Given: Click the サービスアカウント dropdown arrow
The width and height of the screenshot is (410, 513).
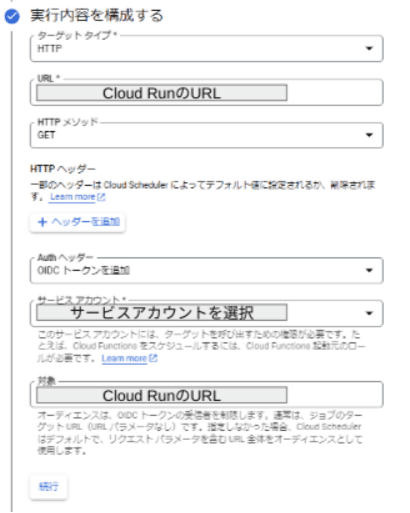Looking at the screenshot, I should pyautogui.click(x=369, y=313).
